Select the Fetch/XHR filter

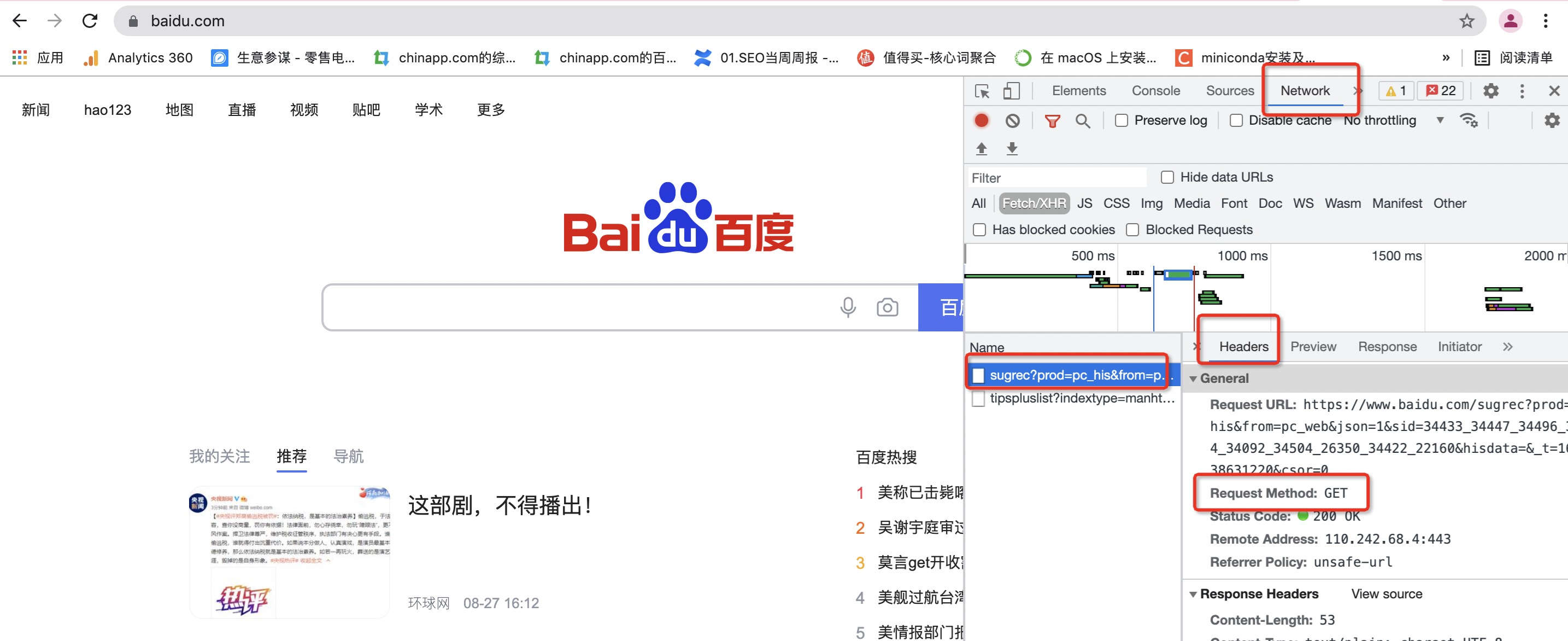[x=1033, y=203]
